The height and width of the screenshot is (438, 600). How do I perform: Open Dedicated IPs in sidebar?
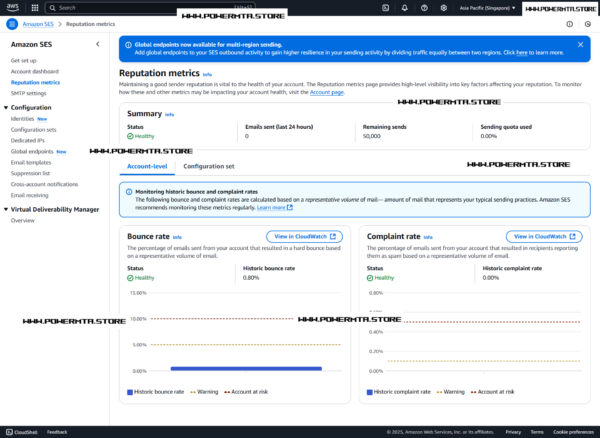(28, 141)
